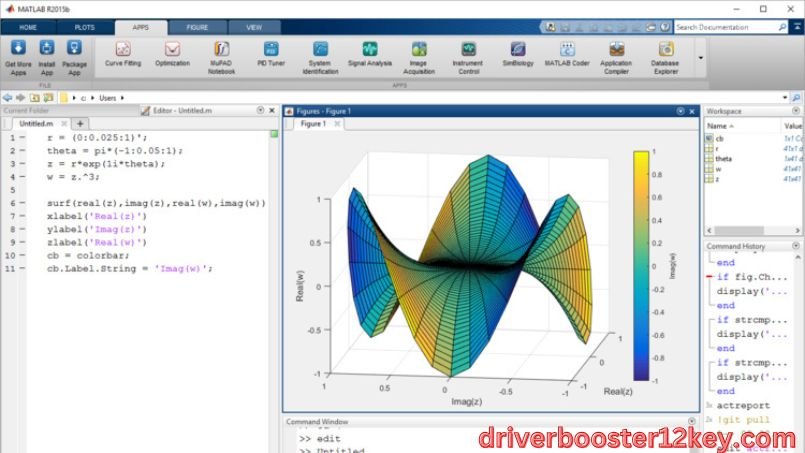Toggle breakpoint dash on line 6
The width and height of the screenshot is (805, 453).
coord(22,203)
